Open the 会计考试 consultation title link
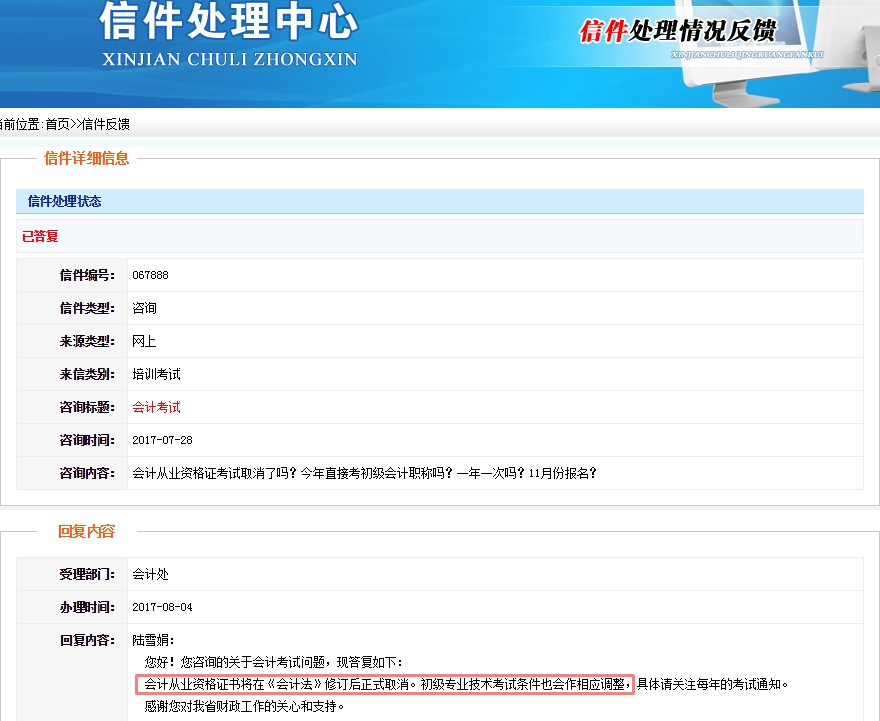880x721 pixels. pos(156,407)
